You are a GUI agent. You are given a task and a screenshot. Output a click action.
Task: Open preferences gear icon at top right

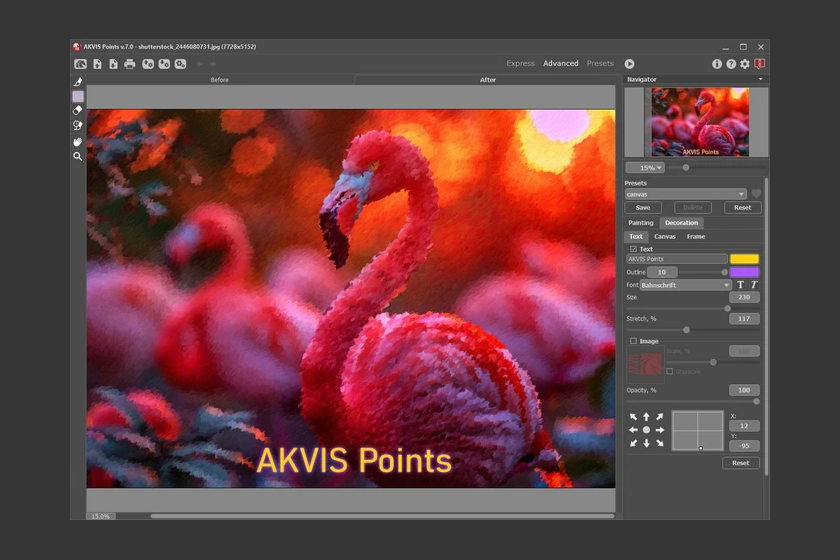click(745, 64)
